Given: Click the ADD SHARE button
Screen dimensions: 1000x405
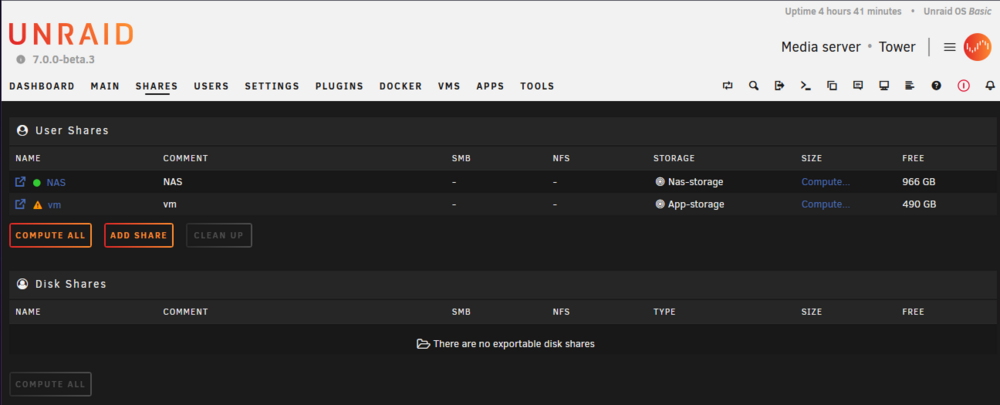Looking at the screenshot, I should click(138, 235).
